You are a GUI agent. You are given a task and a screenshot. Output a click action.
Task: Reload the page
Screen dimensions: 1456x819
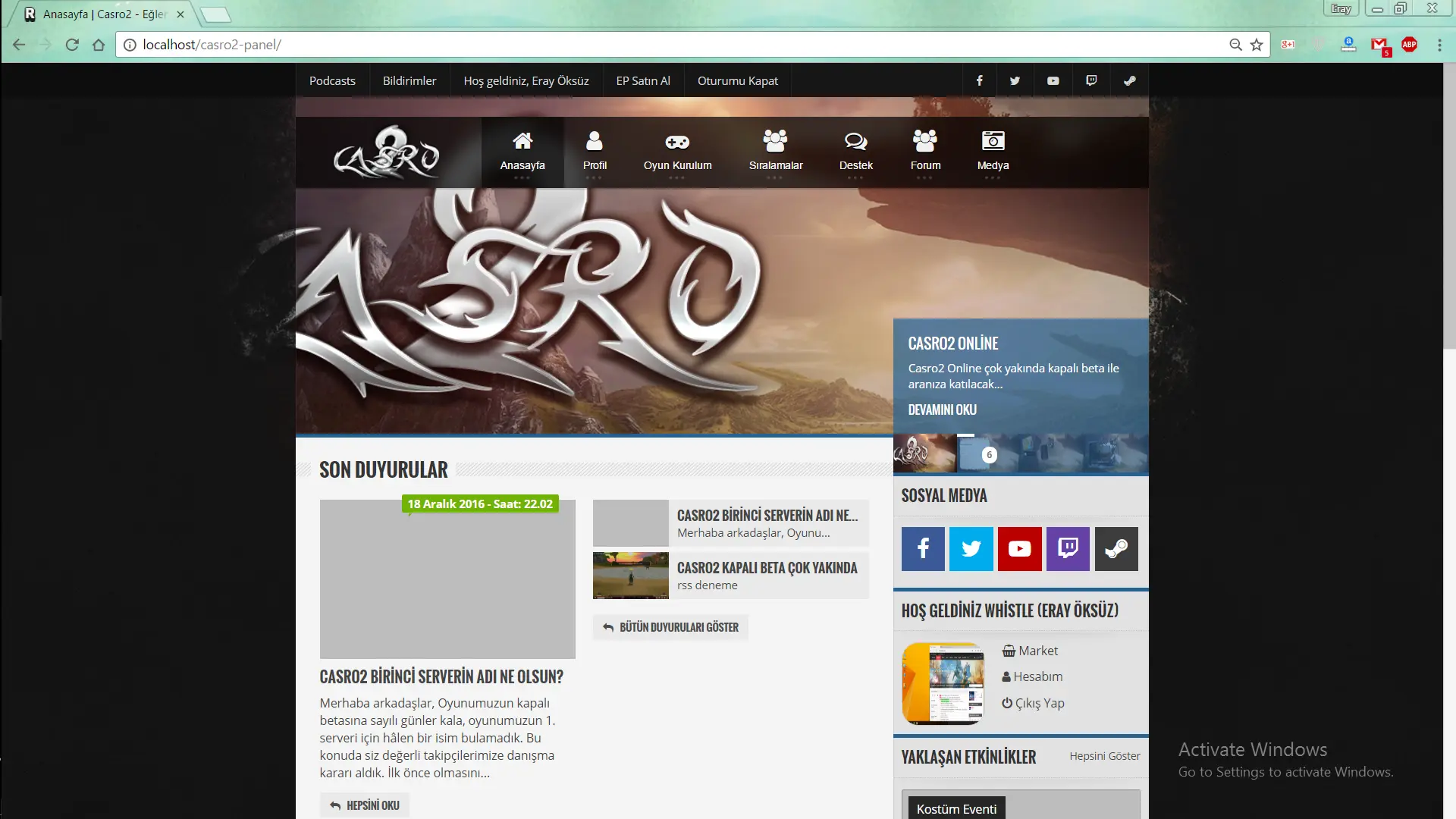point(72,45)
